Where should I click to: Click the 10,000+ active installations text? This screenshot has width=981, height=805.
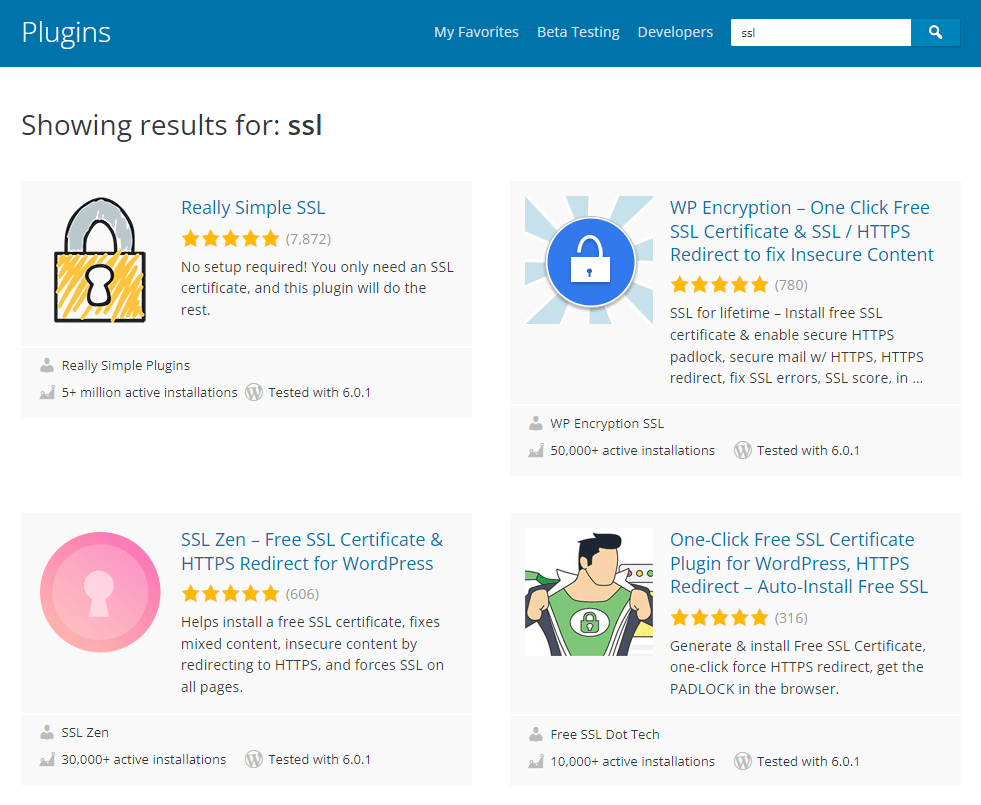click(x=633, y=761)
